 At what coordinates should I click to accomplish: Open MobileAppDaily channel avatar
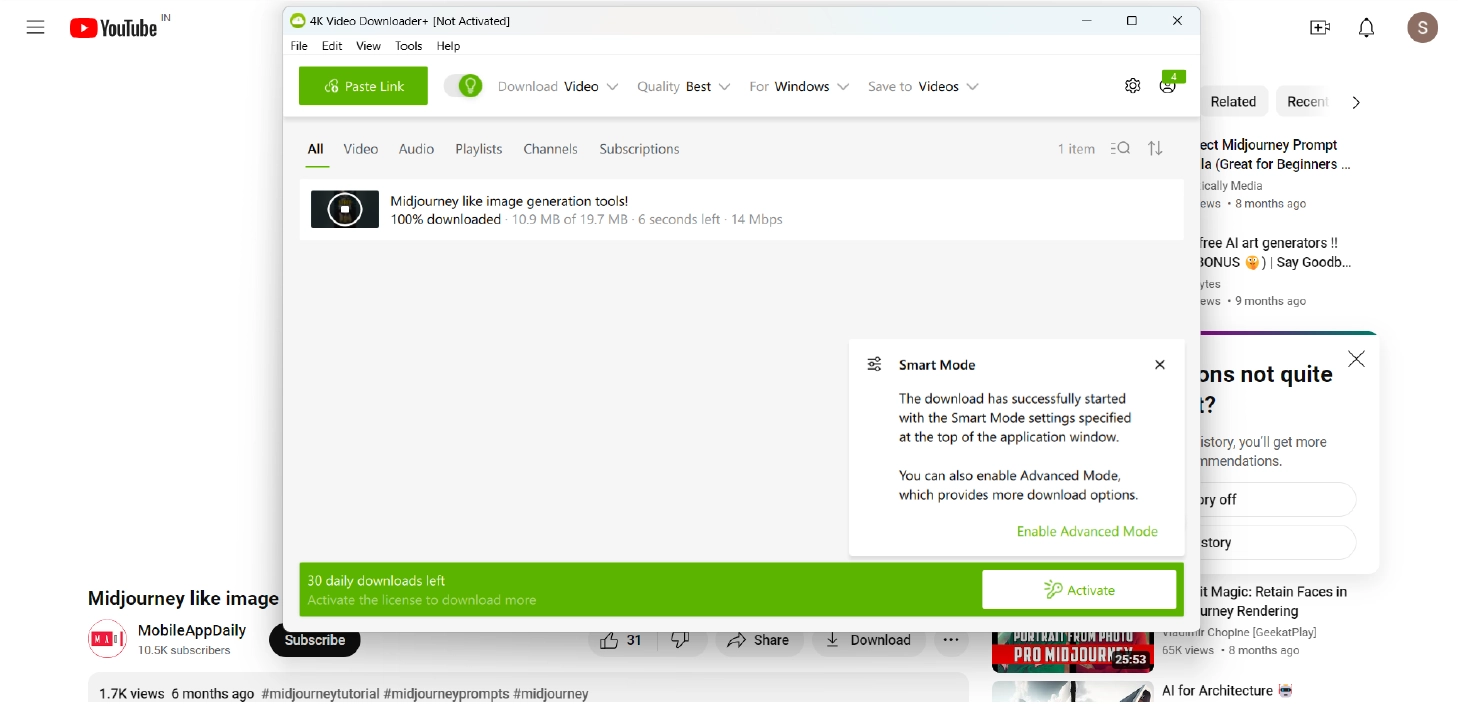tap(107, 639)
